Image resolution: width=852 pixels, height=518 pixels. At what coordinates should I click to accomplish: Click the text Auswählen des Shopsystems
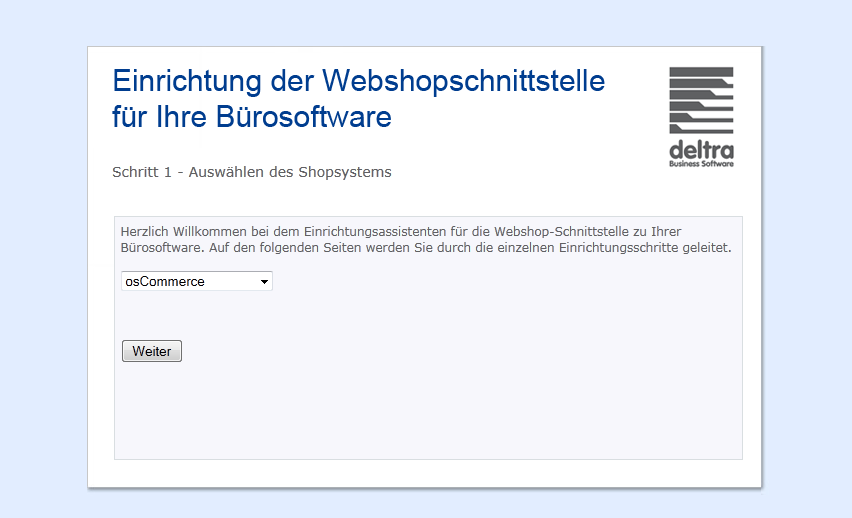click(290, 172)
